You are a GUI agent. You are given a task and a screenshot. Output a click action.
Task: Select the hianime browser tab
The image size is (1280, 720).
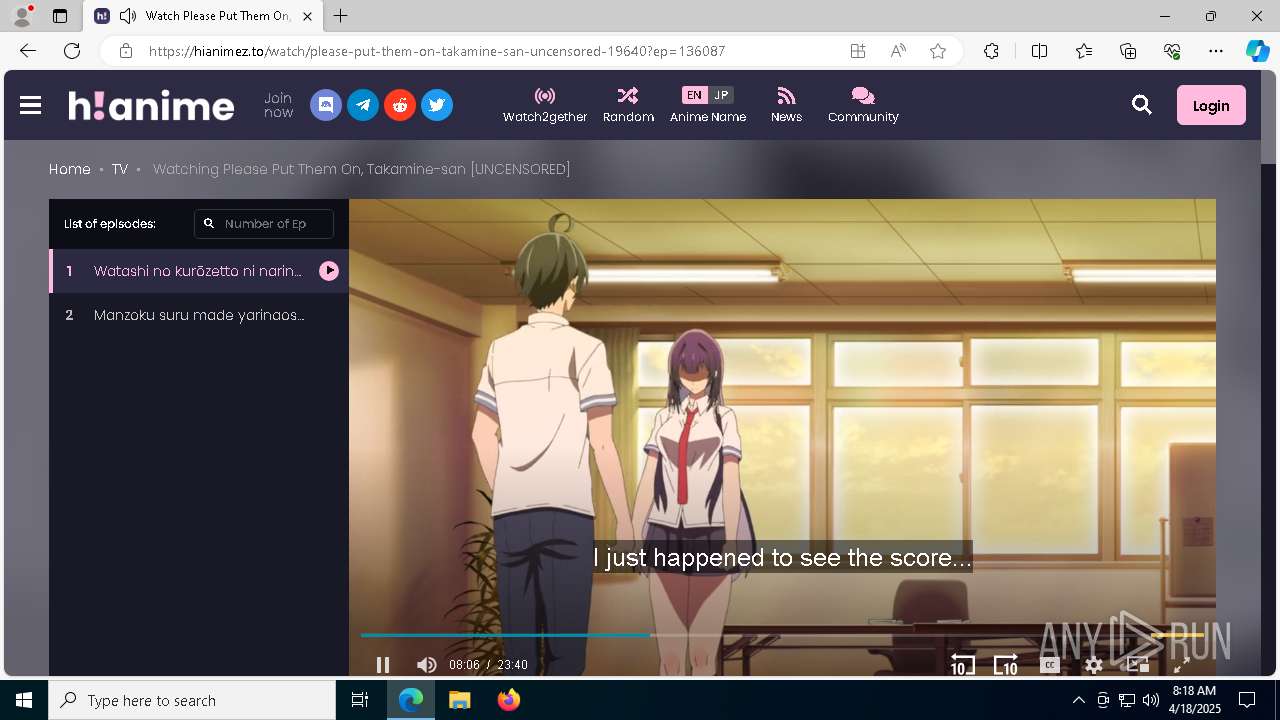(x=203, y=16)
